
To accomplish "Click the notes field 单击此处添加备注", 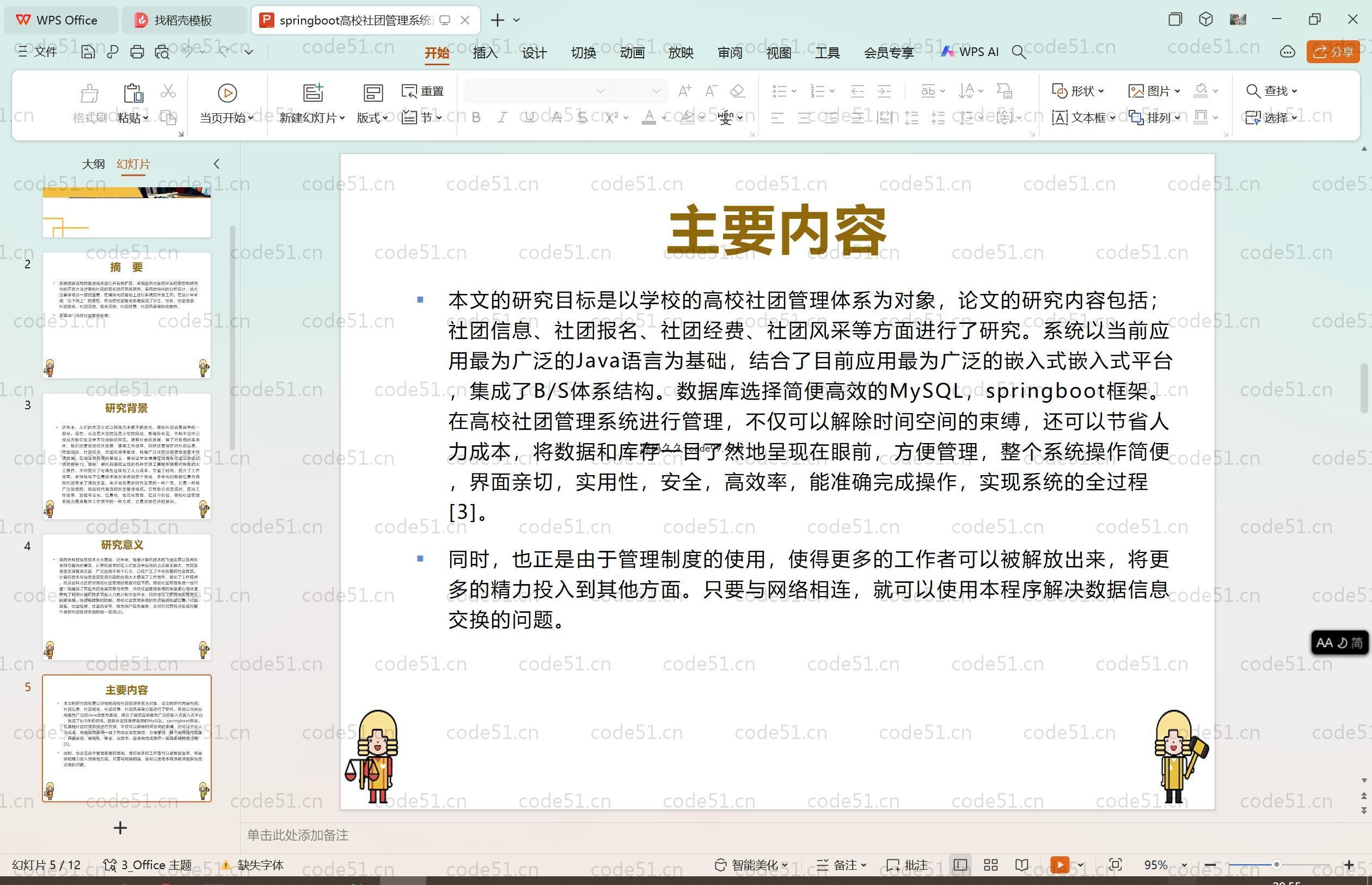I will pyautogui.click(x=298, y=835).
